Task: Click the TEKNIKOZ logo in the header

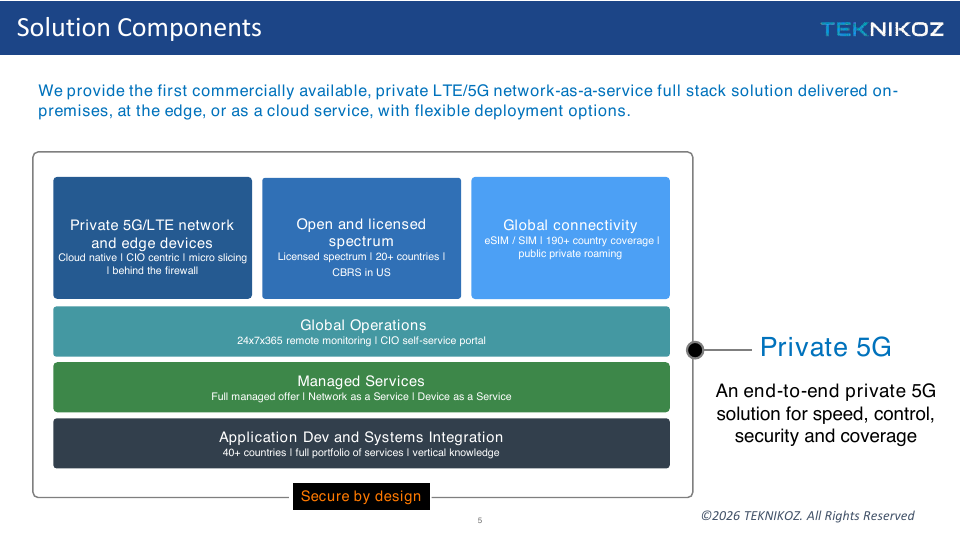Action: point(882,29)
